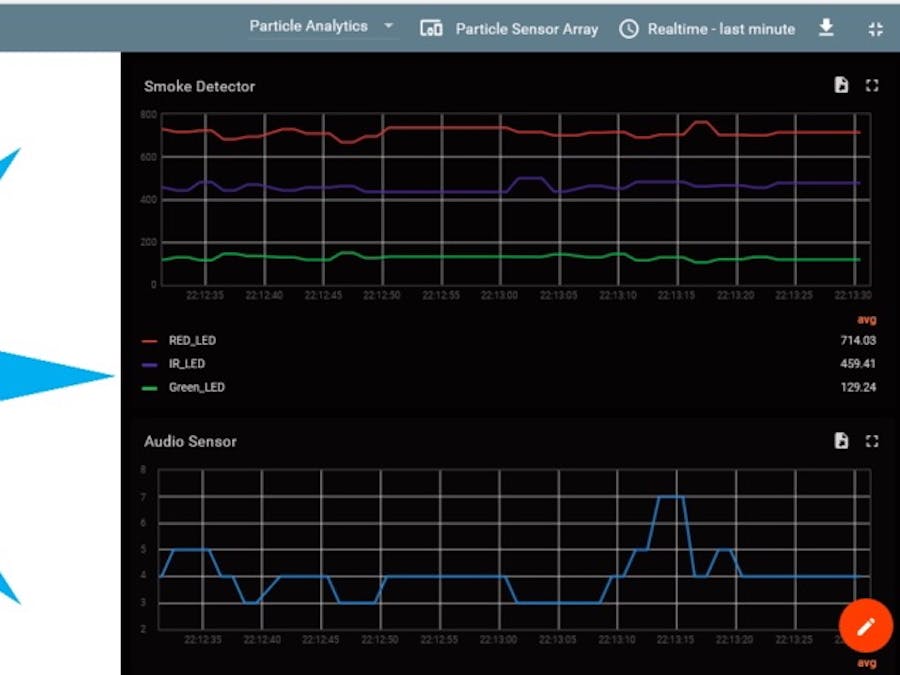Click the green swatch beside Green_LED

pyautogui.click(x=151, y=387)
